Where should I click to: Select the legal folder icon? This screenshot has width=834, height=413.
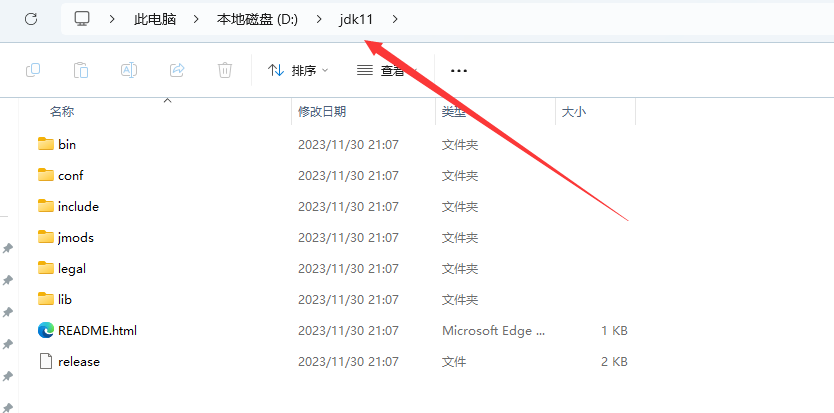pos(46,268)
